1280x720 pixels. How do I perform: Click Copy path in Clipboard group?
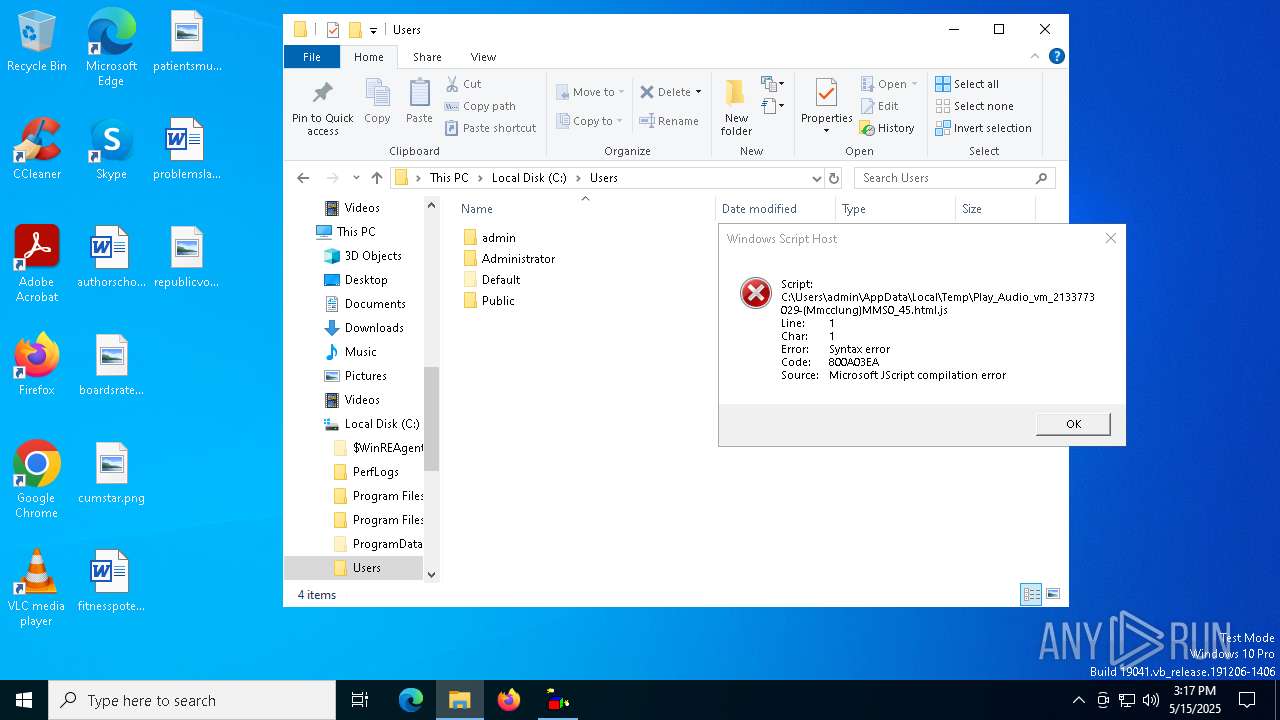click(x=480, y=106)
